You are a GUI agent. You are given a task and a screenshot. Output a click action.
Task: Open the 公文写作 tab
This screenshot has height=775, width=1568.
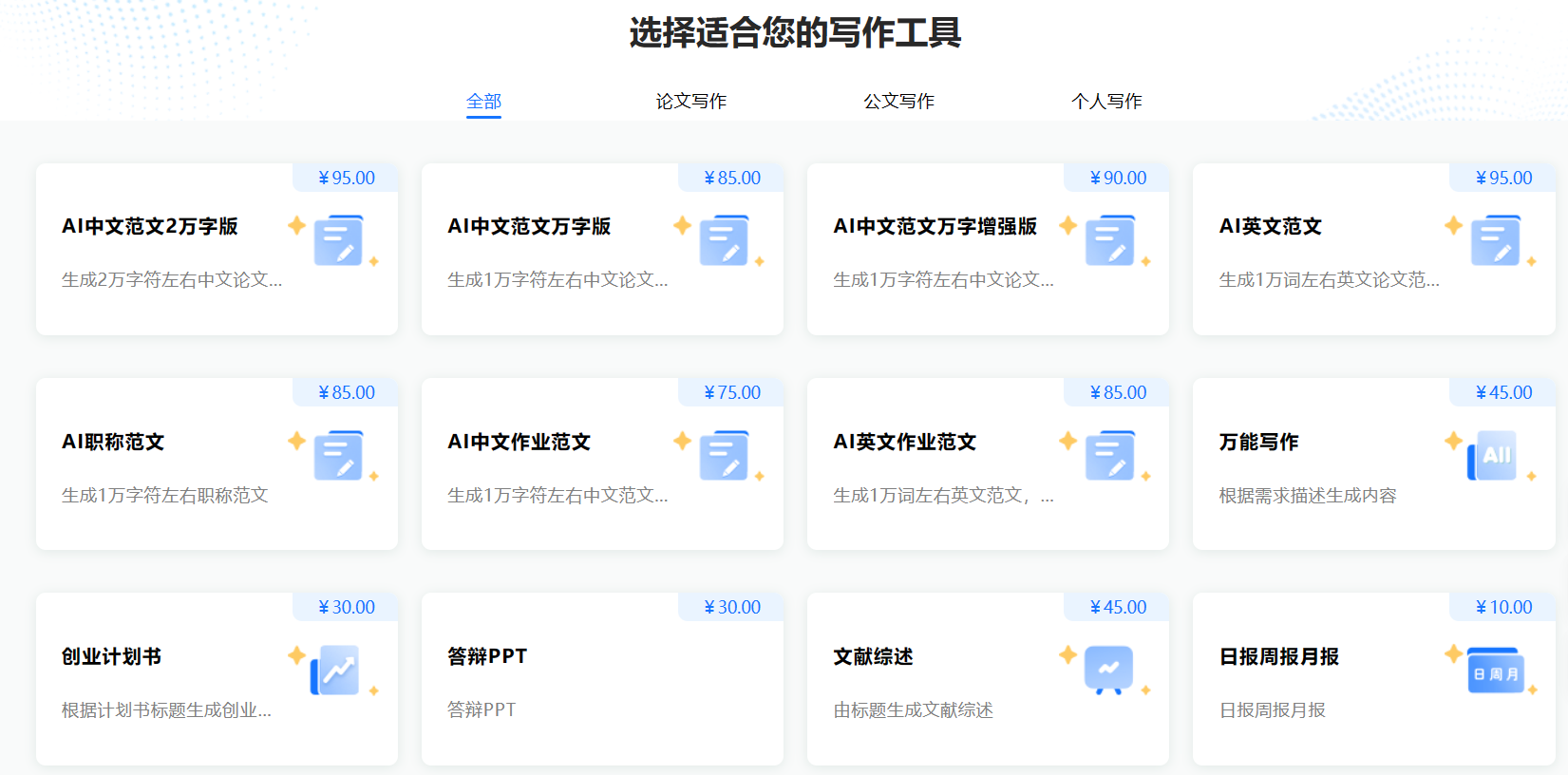(x=898, y=102)
